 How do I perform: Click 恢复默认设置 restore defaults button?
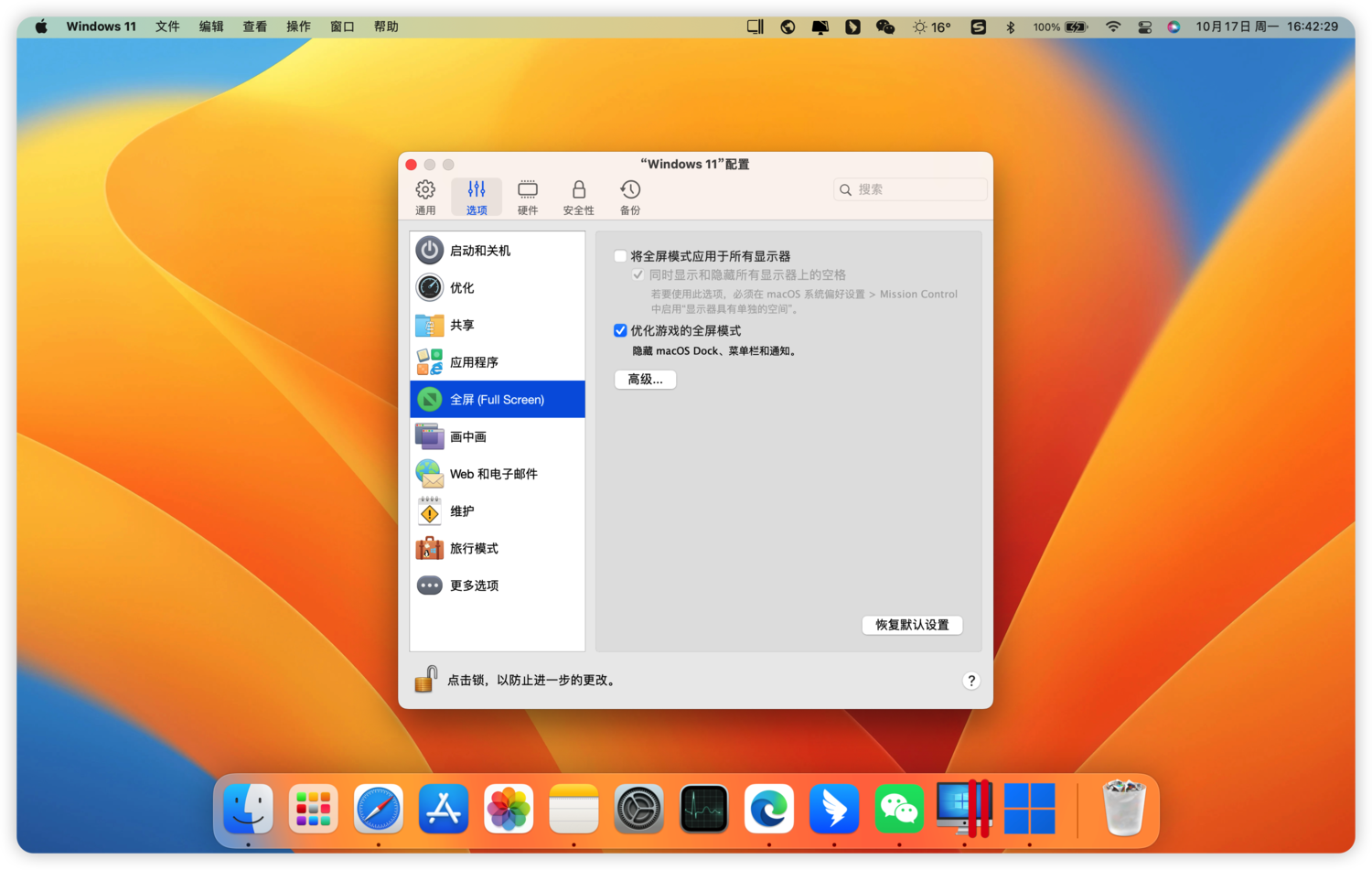tap(912, 625)
